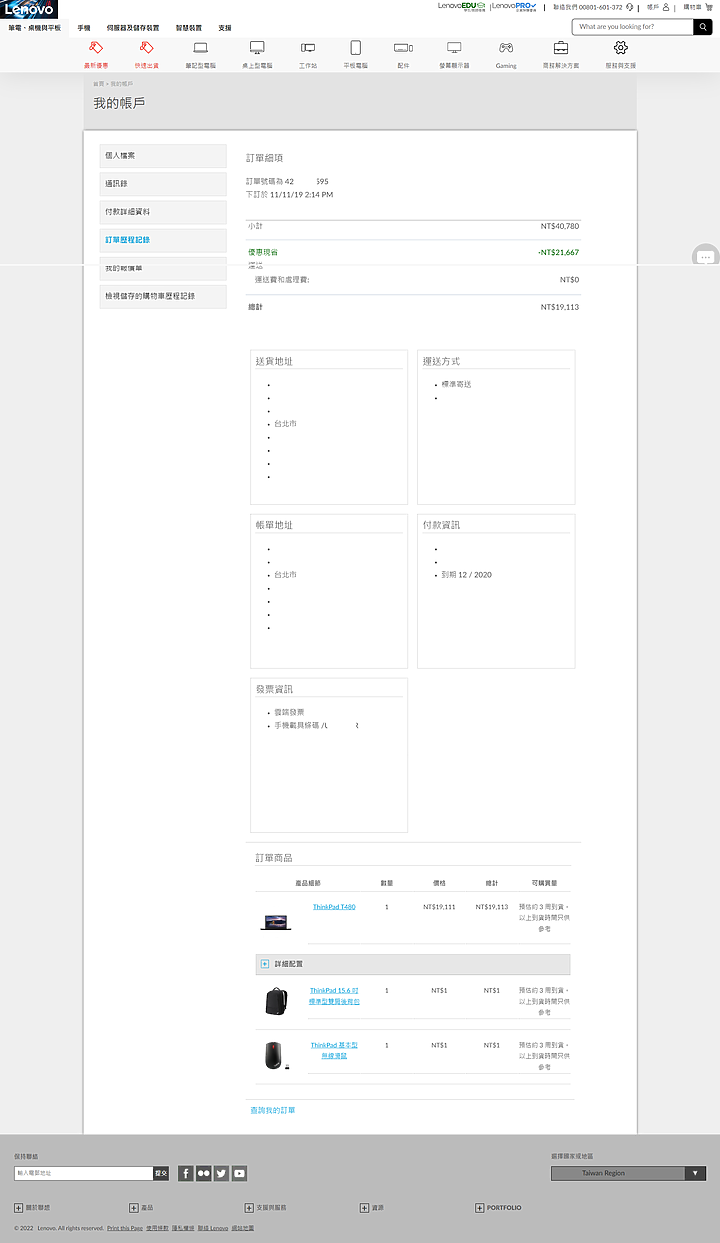
Task: Open the floating chat bubble icon
Action: pos(705,257)
